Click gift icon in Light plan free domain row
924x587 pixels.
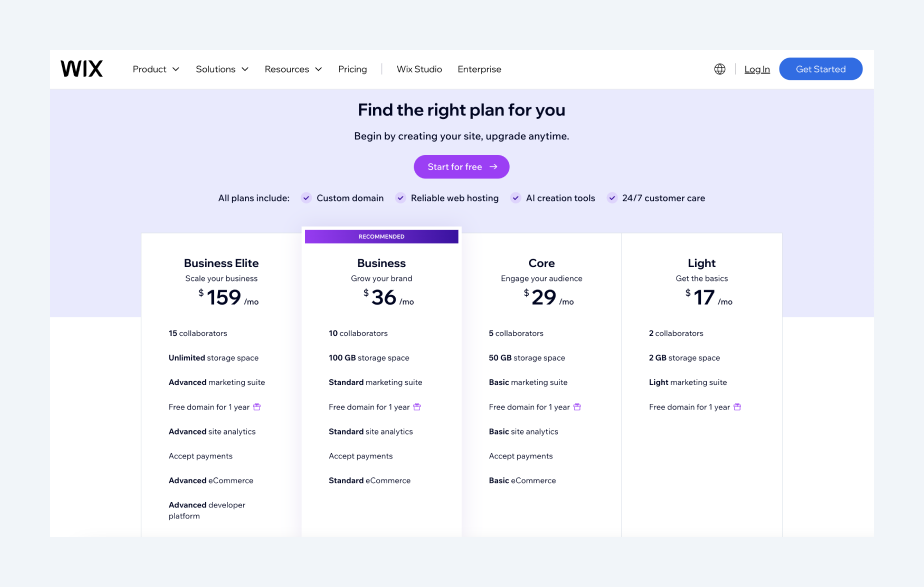click(x=737, y=407)
